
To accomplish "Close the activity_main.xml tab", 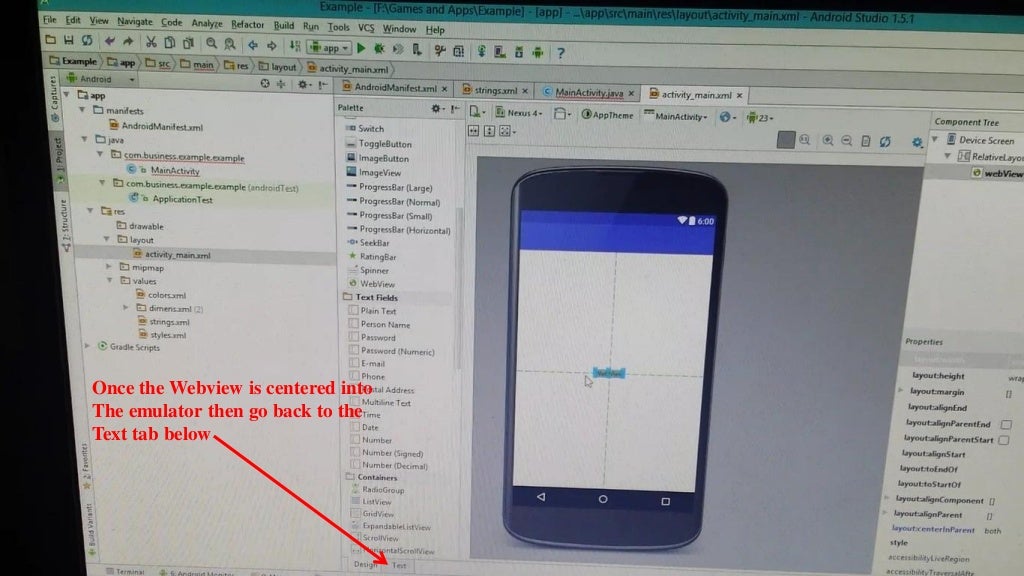I will tap(739, 95).
